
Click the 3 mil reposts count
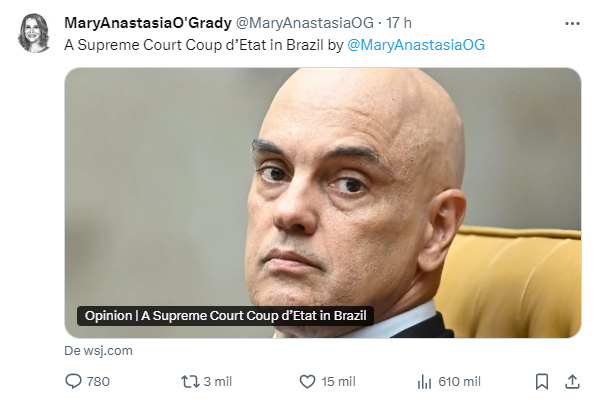pos(217,381)
